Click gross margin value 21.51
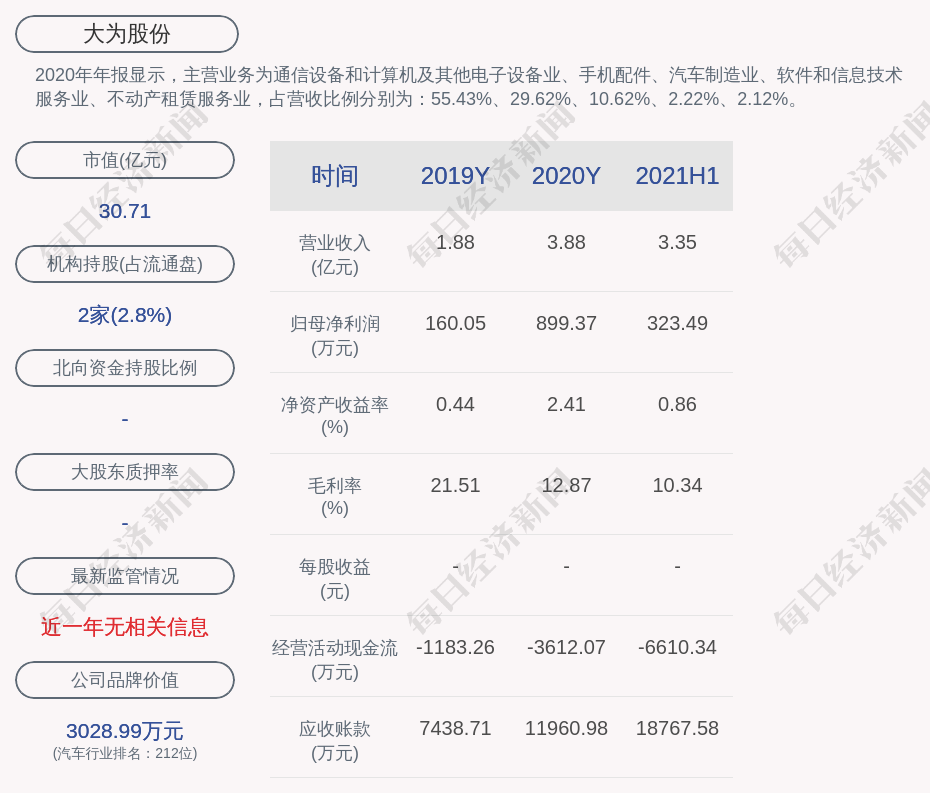 [x=455, y=485]
